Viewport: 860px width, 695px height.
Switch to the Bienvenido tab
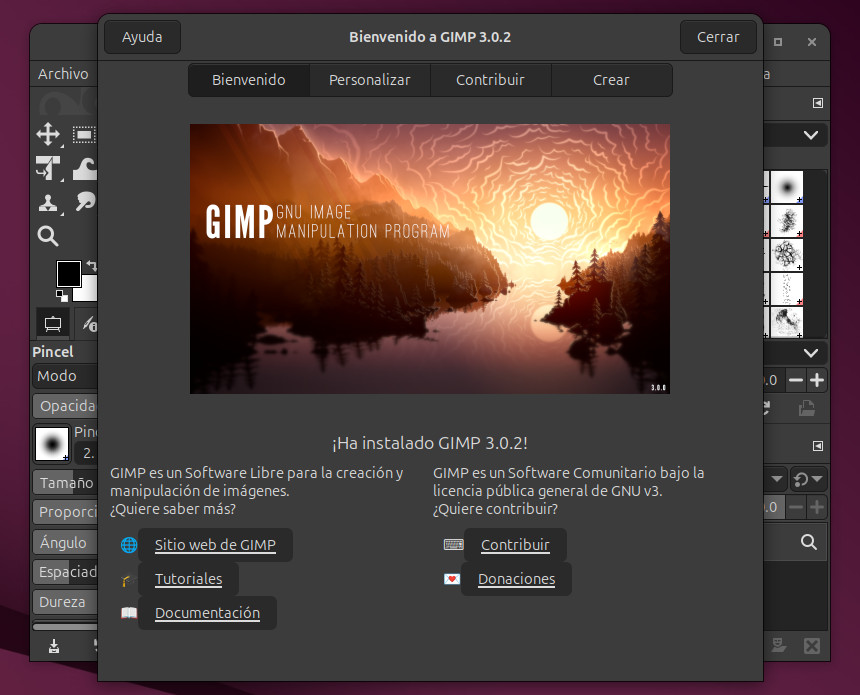point(249,80)
